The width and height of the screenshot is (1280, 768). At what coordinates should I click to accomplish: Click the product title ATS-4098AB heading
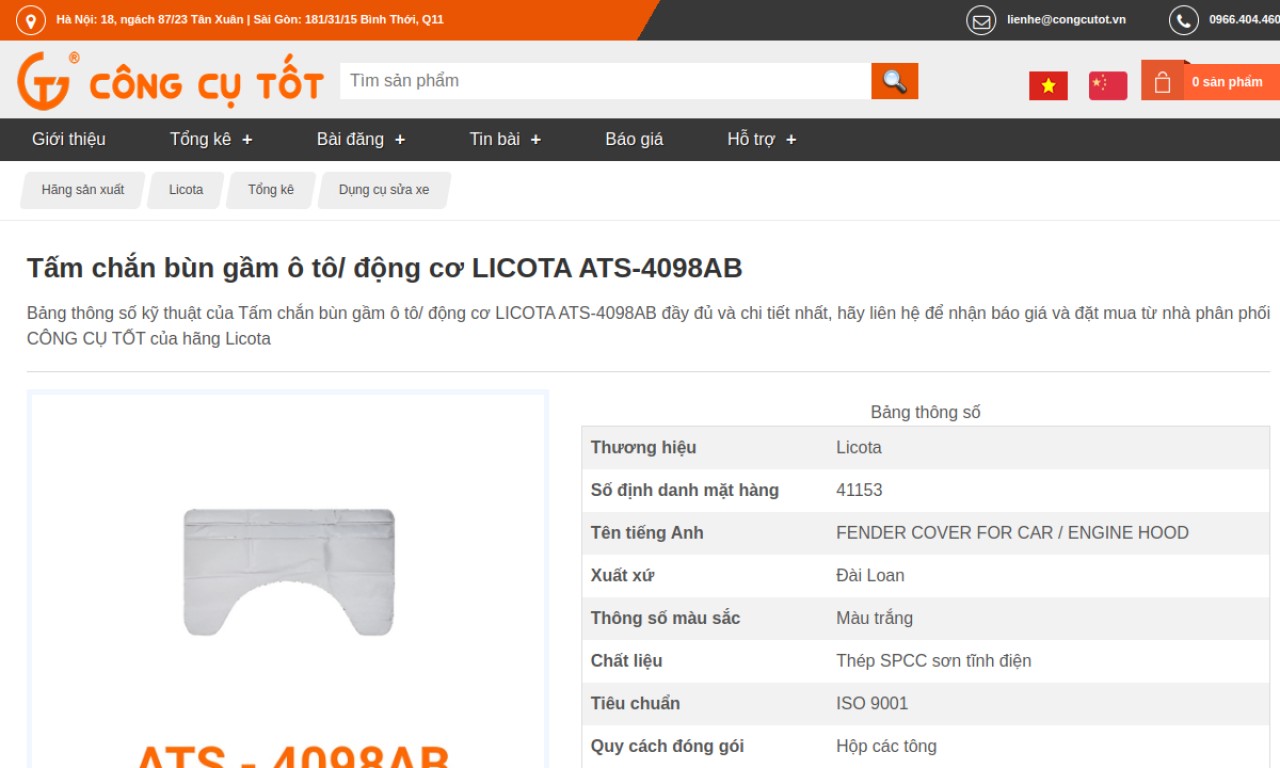385,268
